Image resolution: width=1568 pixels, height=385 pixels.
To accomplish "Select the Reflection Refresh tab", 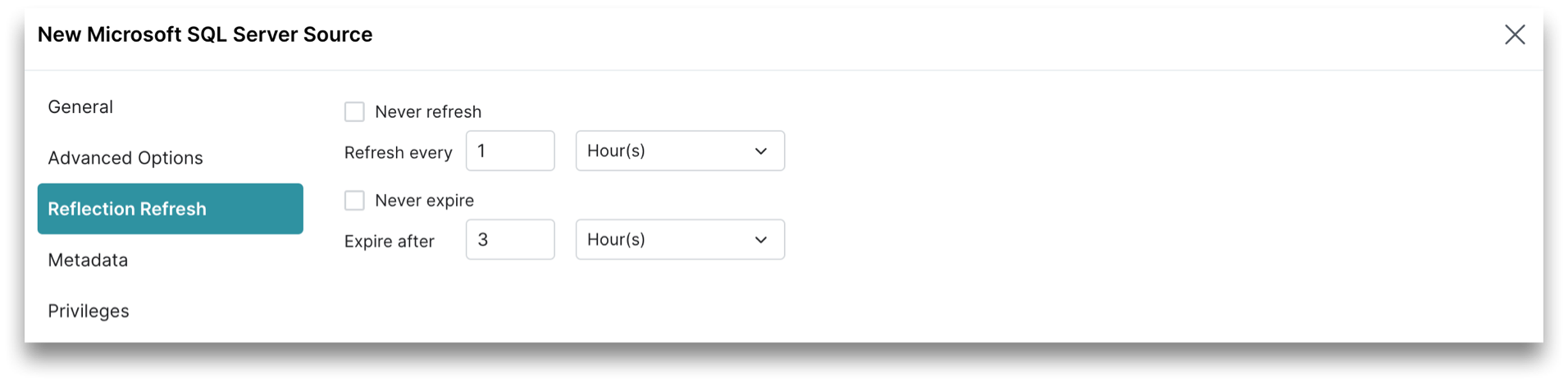I will point(170,209).
